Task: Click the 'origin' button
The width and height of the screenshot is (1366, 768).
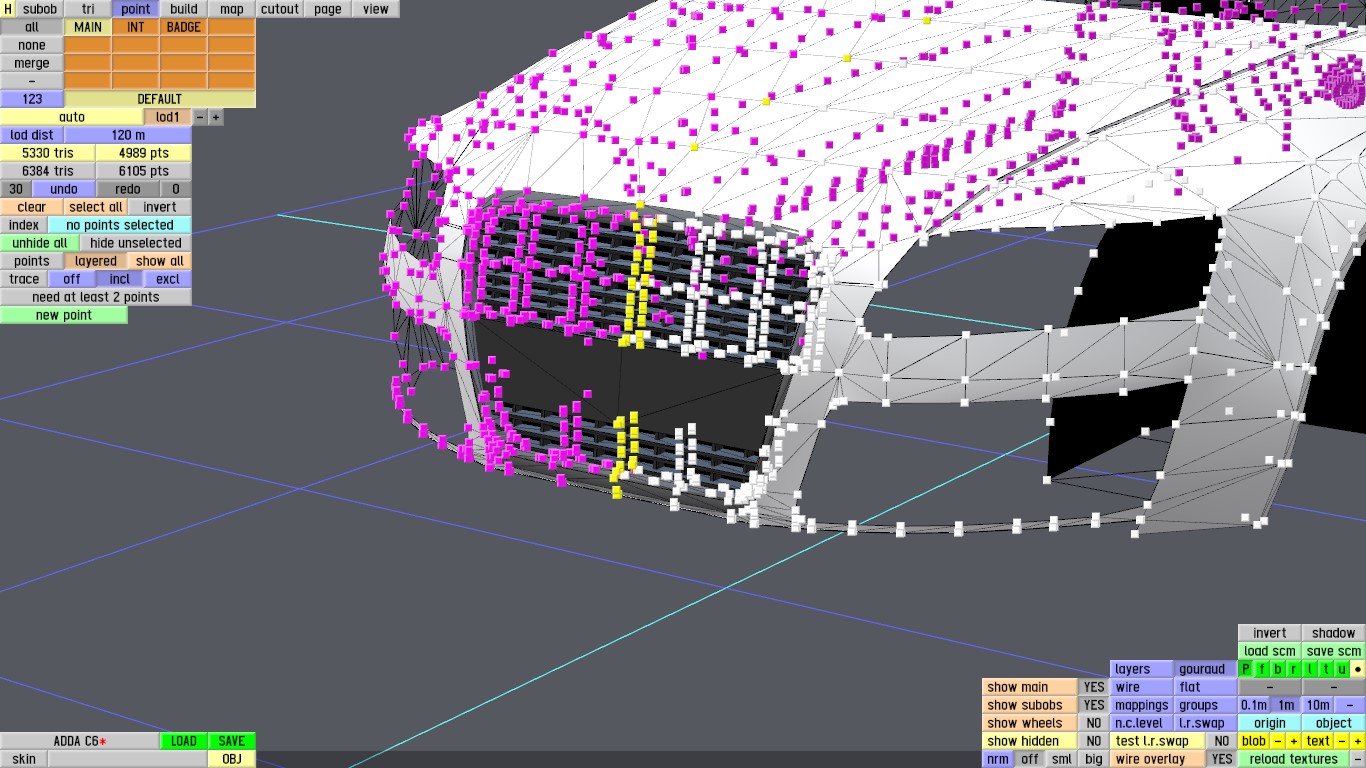Action: [x=1270, y=723]
